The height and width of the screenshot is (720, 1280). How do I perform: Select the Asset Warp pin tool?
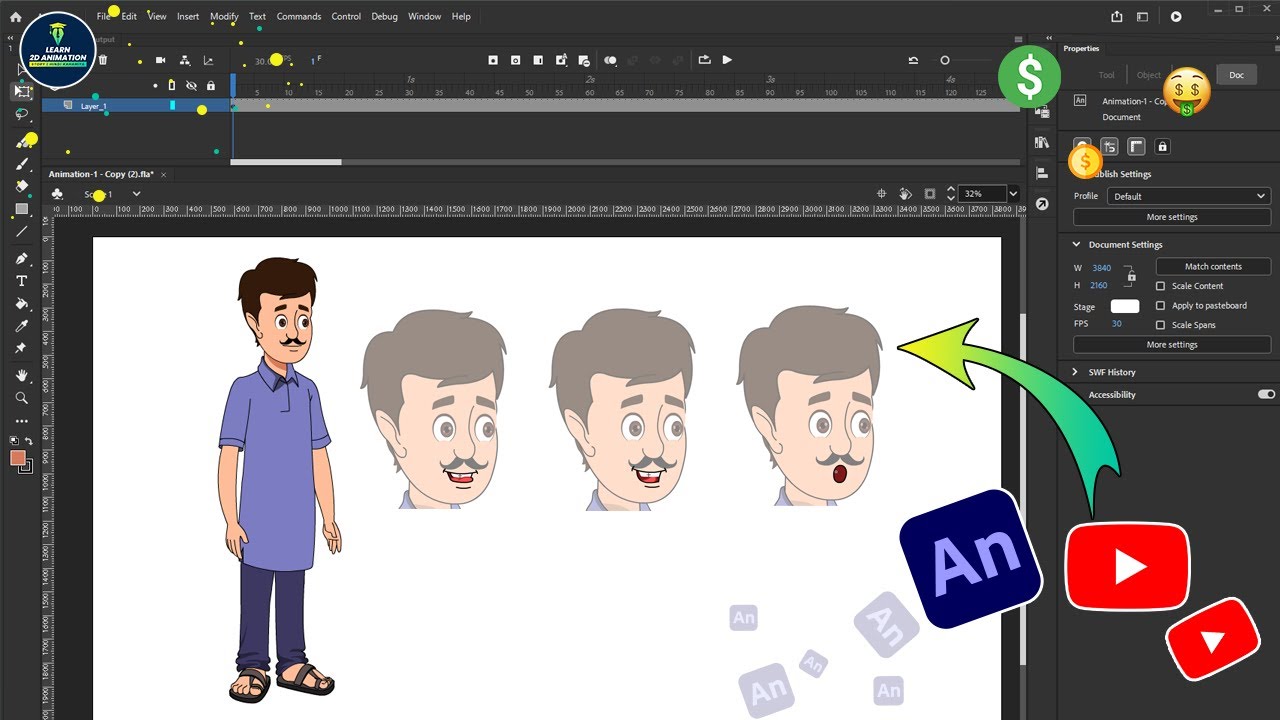pyautogui.click(x=22, y=348)
